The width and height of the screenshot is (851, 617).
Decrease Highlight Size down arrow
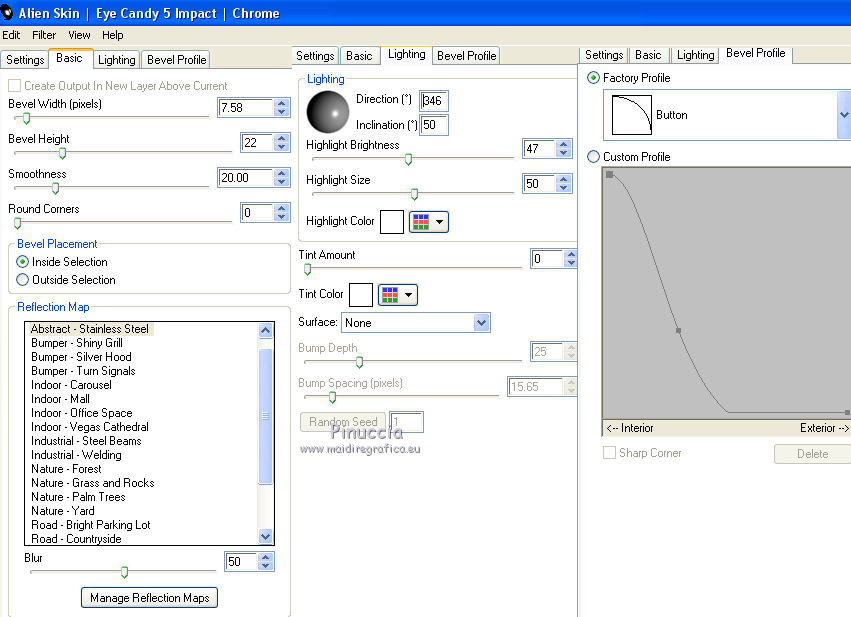pos(563,188)
